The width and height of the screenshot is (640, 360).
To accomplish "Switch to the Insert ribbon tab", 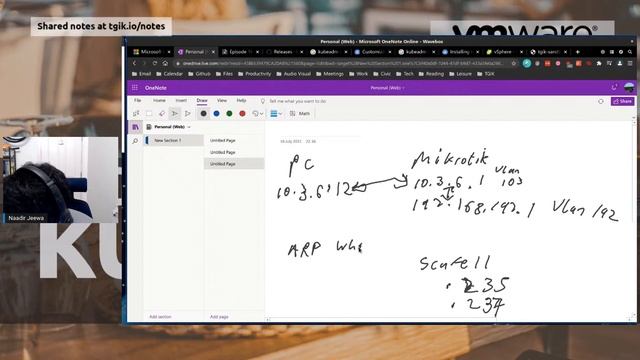I will coord(181,100).
